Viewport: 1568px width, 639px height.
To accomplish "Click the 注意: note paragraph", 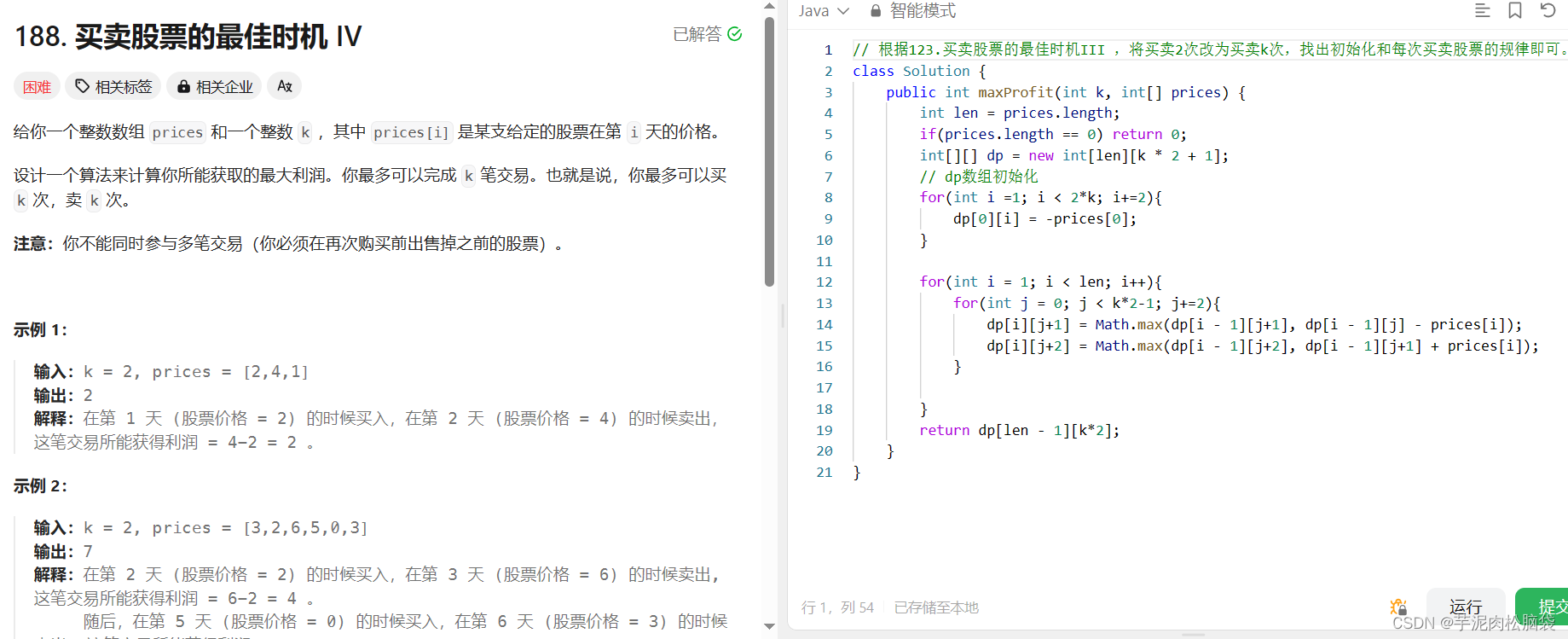I will [x=288, y=244].
